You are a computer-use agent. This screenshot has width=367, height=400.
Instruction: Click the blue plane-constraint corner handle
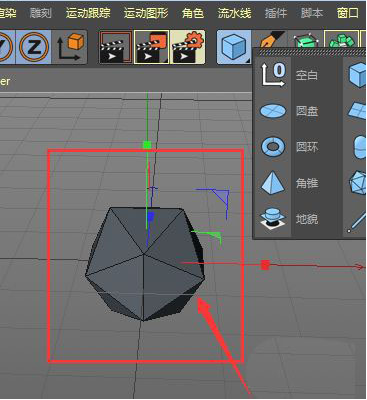pos(220,197)
